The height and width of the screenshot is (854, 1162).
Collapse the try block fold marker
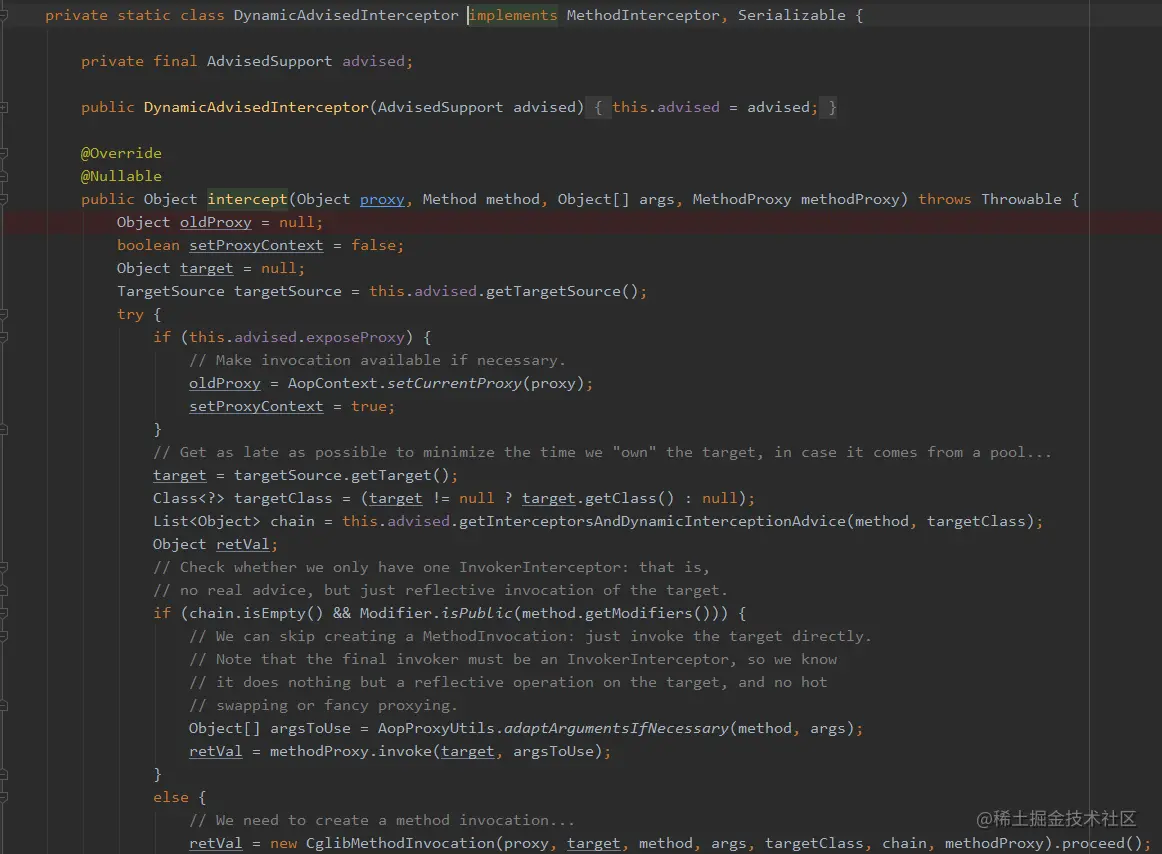[3, 314]
